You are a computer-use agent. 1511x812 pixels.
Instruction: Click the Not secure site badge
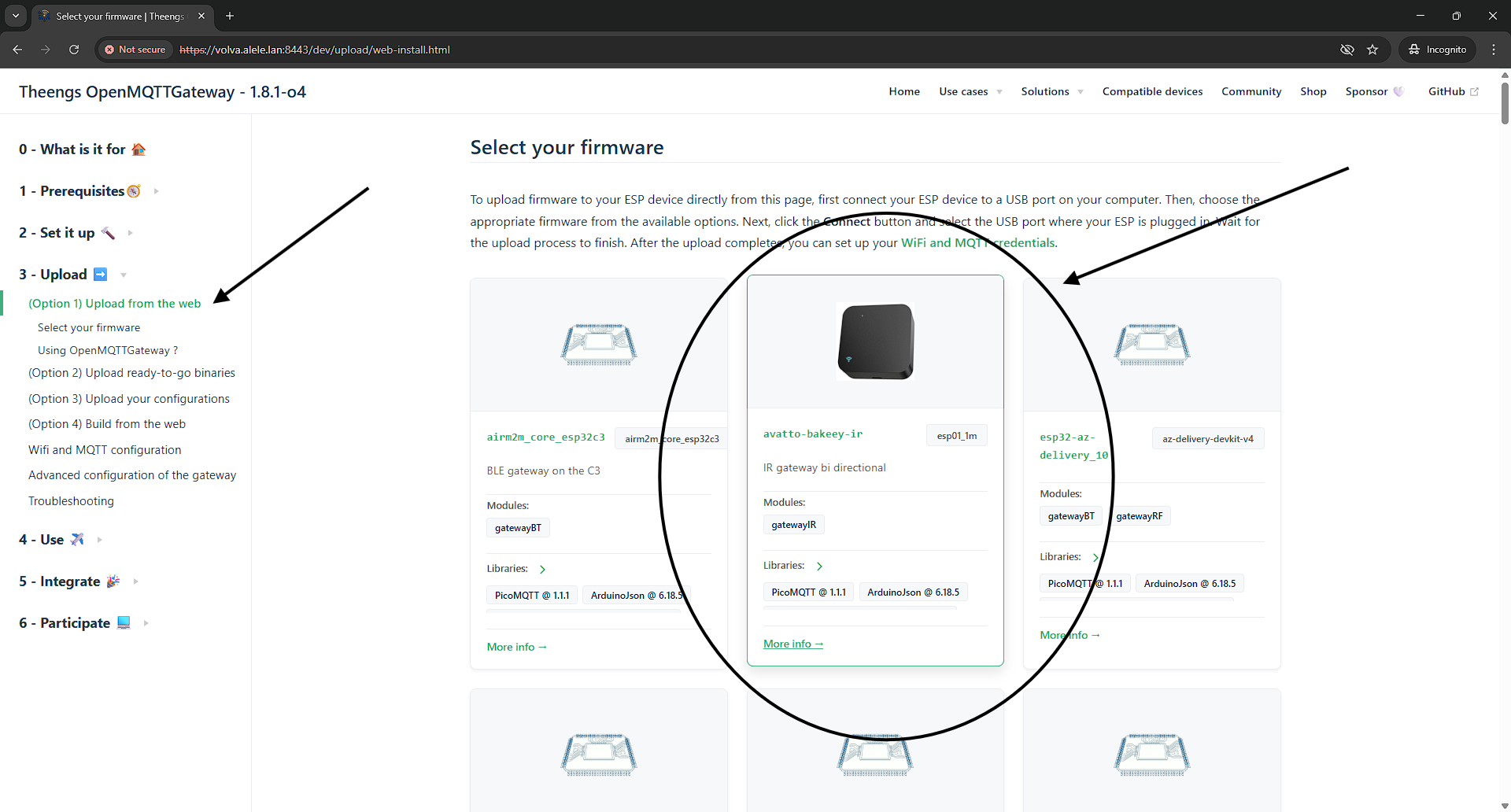coord(135,50)
